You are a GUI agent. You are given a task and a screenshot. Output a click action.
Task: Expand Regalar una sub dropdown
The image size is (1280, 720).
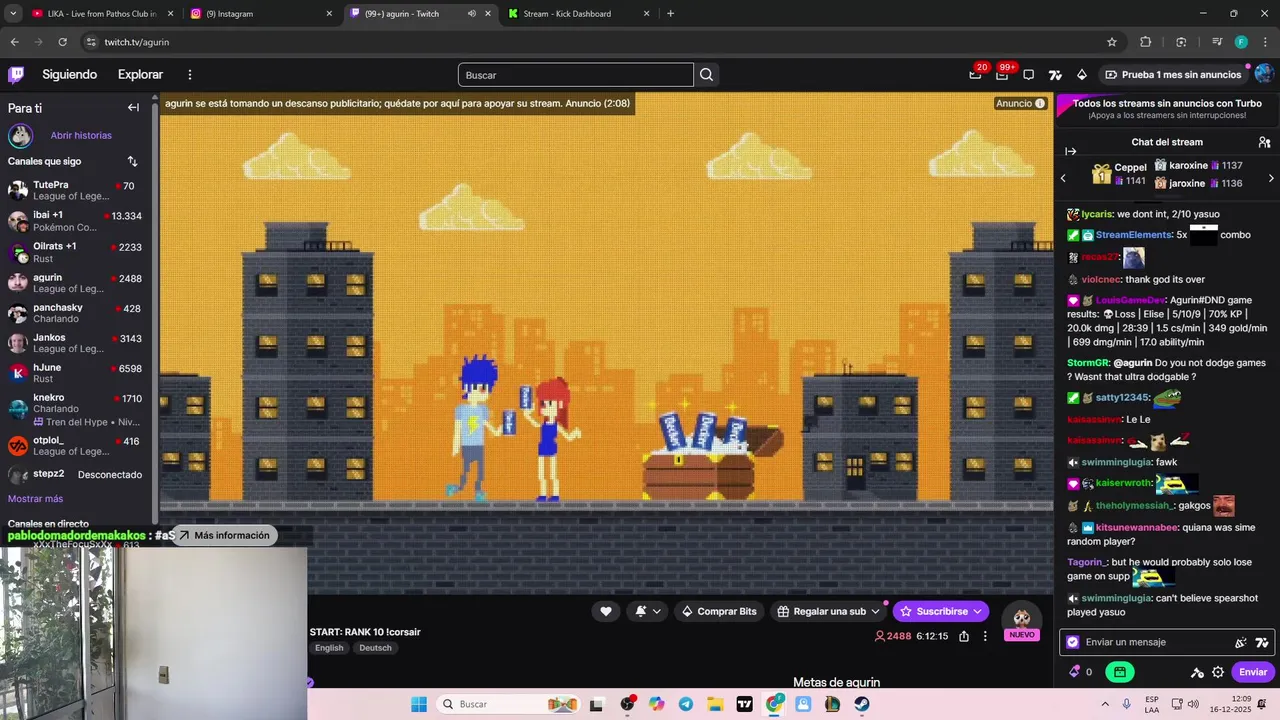(875, 611)
